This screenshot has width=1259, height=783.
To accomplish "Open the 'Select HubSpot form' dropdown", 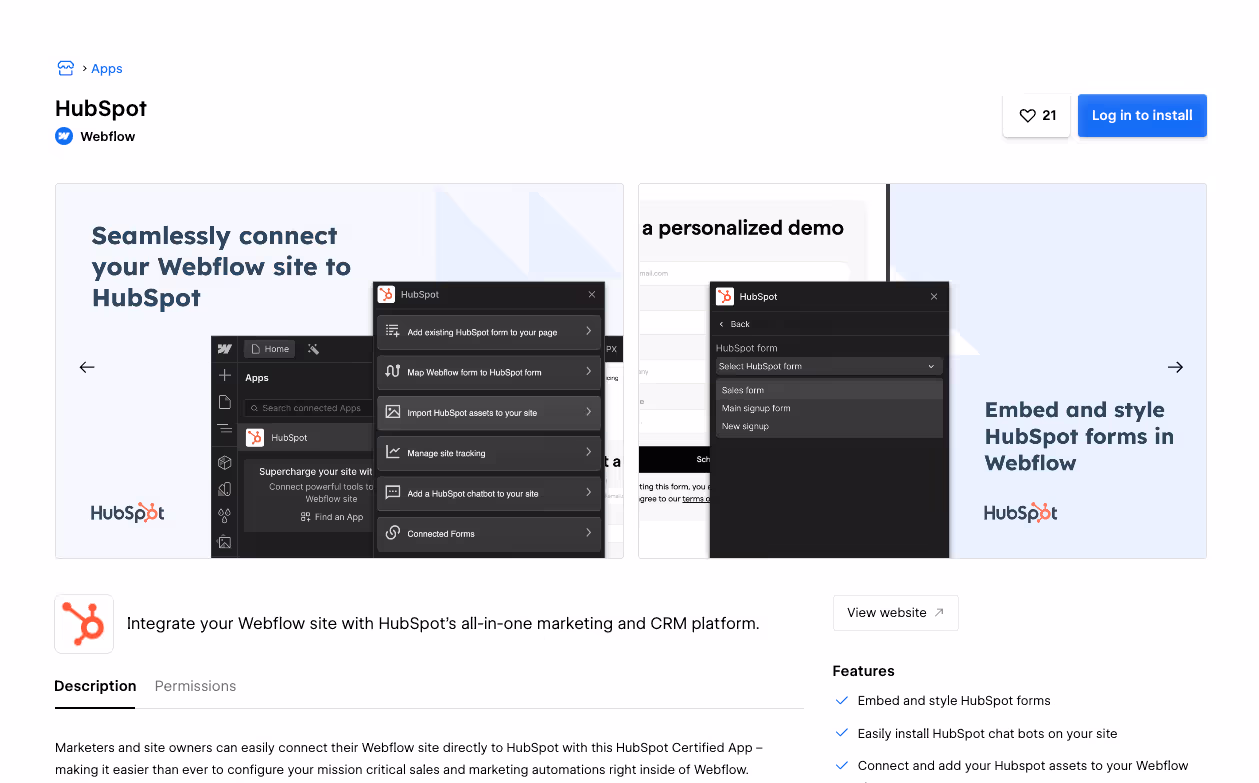I will pos(829,366).
